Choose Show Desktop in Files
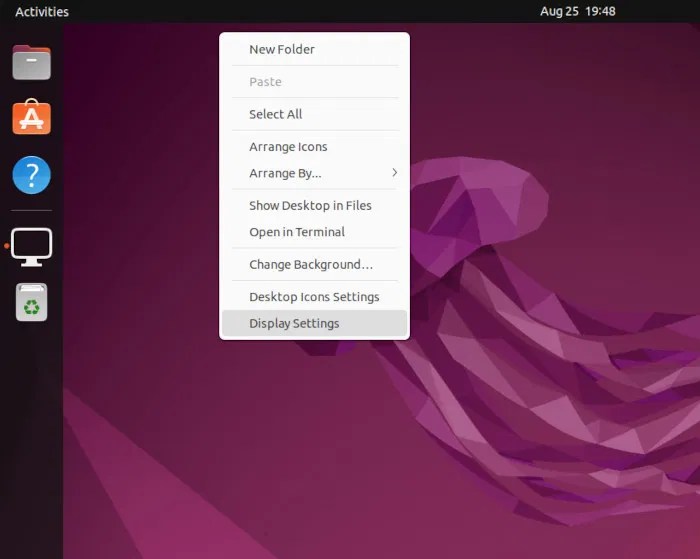This screenshot has height=559, width=700. click(314, 205)
